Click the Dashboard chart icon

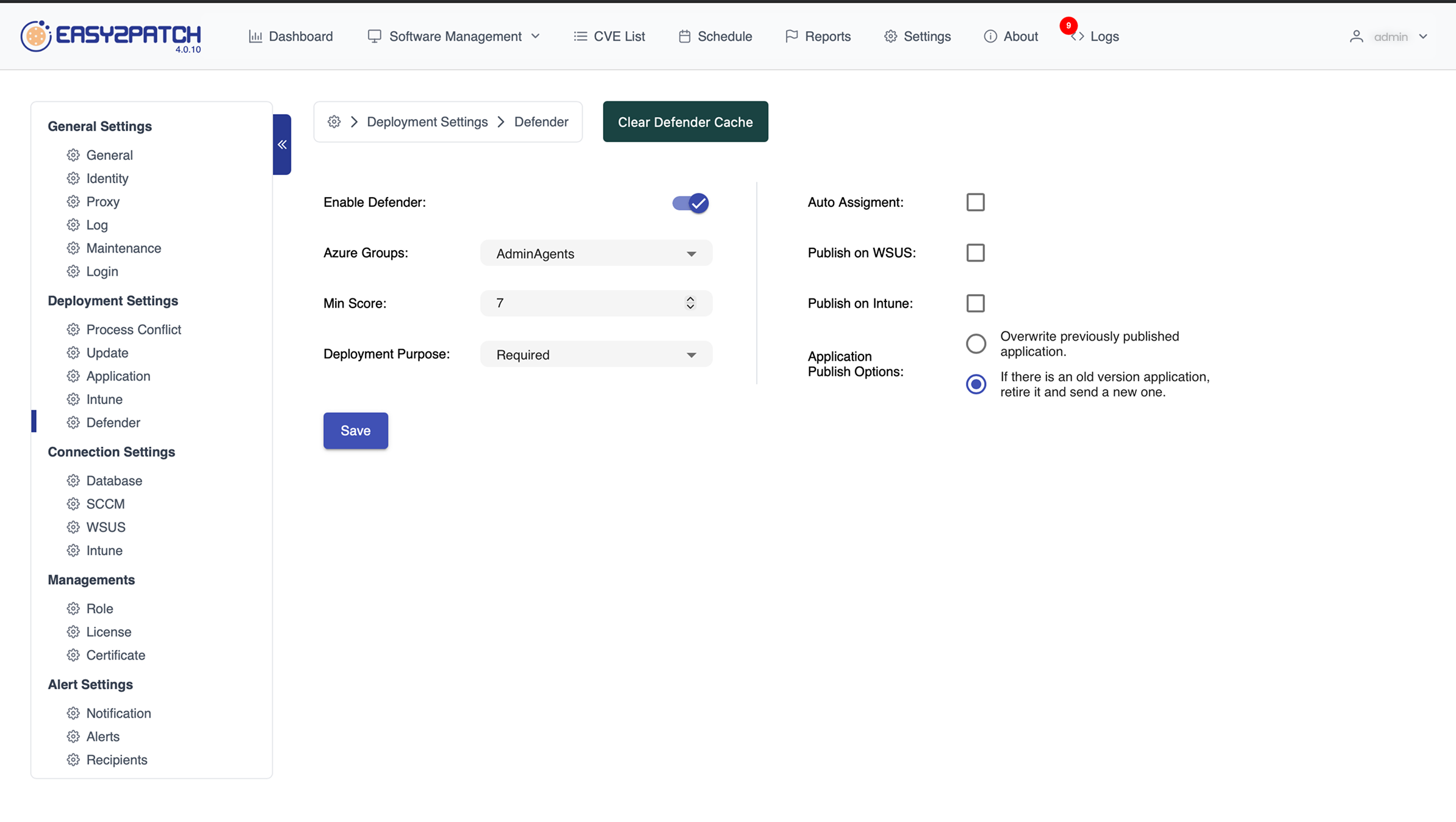[x=256, y=37]
